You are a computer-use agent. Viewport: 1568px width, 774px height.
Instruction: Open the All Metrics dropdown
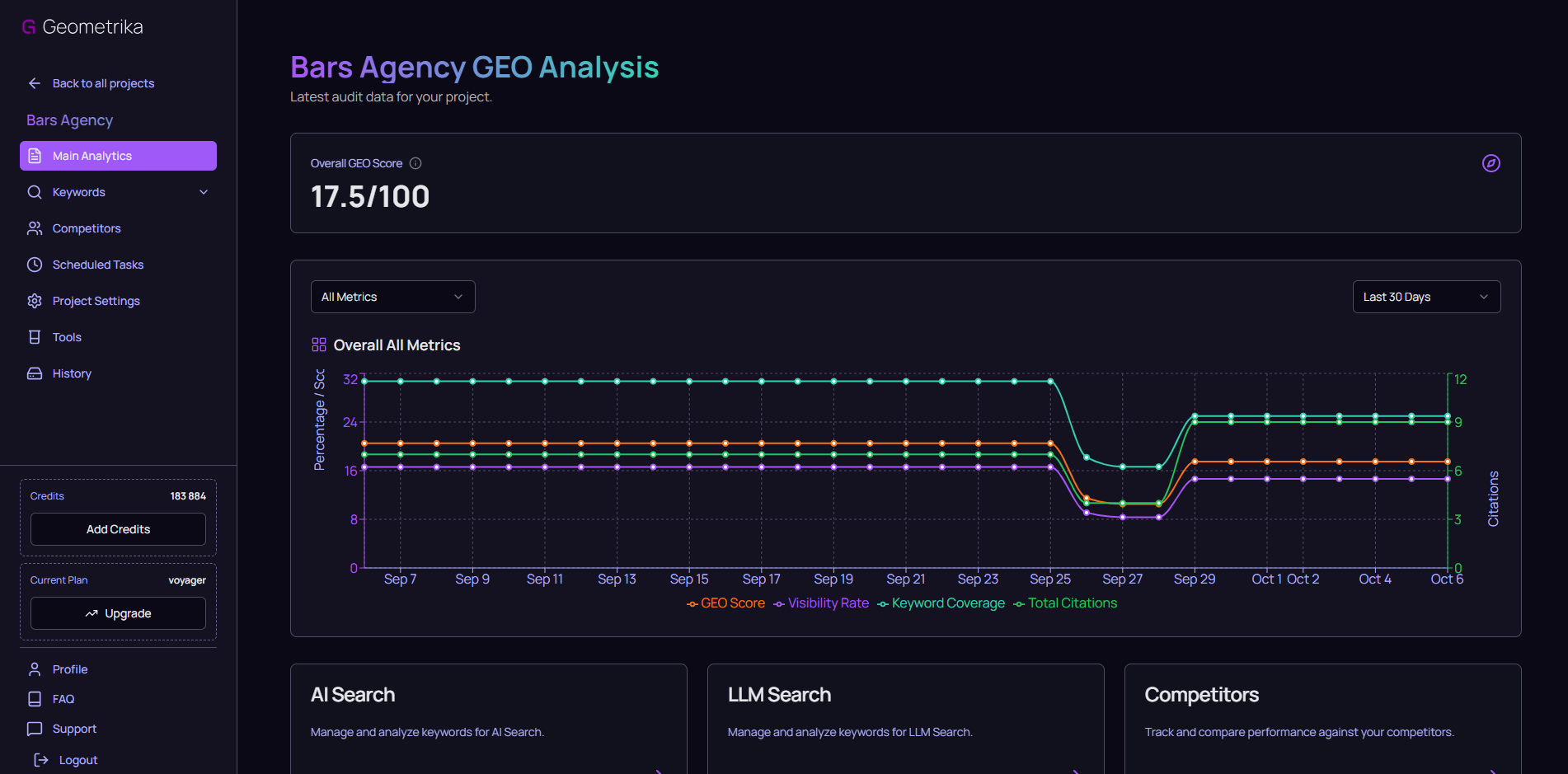point(392,297)
